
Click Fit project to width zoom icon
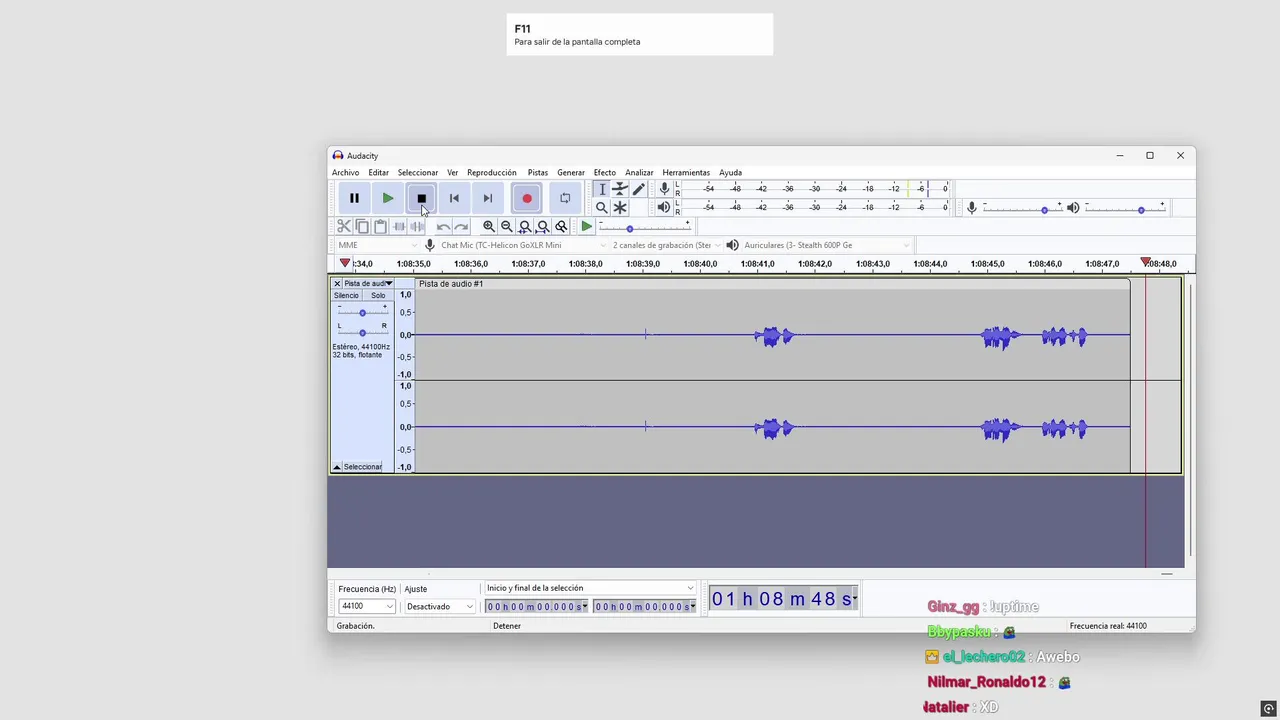pyautogui.click(x=543, y=227)
